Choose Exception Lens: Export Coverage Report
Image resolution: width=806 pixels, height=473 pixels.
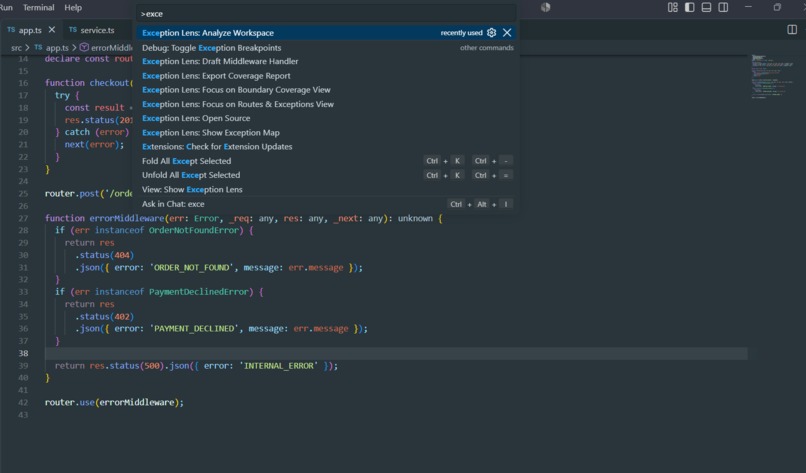(x=327, y=76)
